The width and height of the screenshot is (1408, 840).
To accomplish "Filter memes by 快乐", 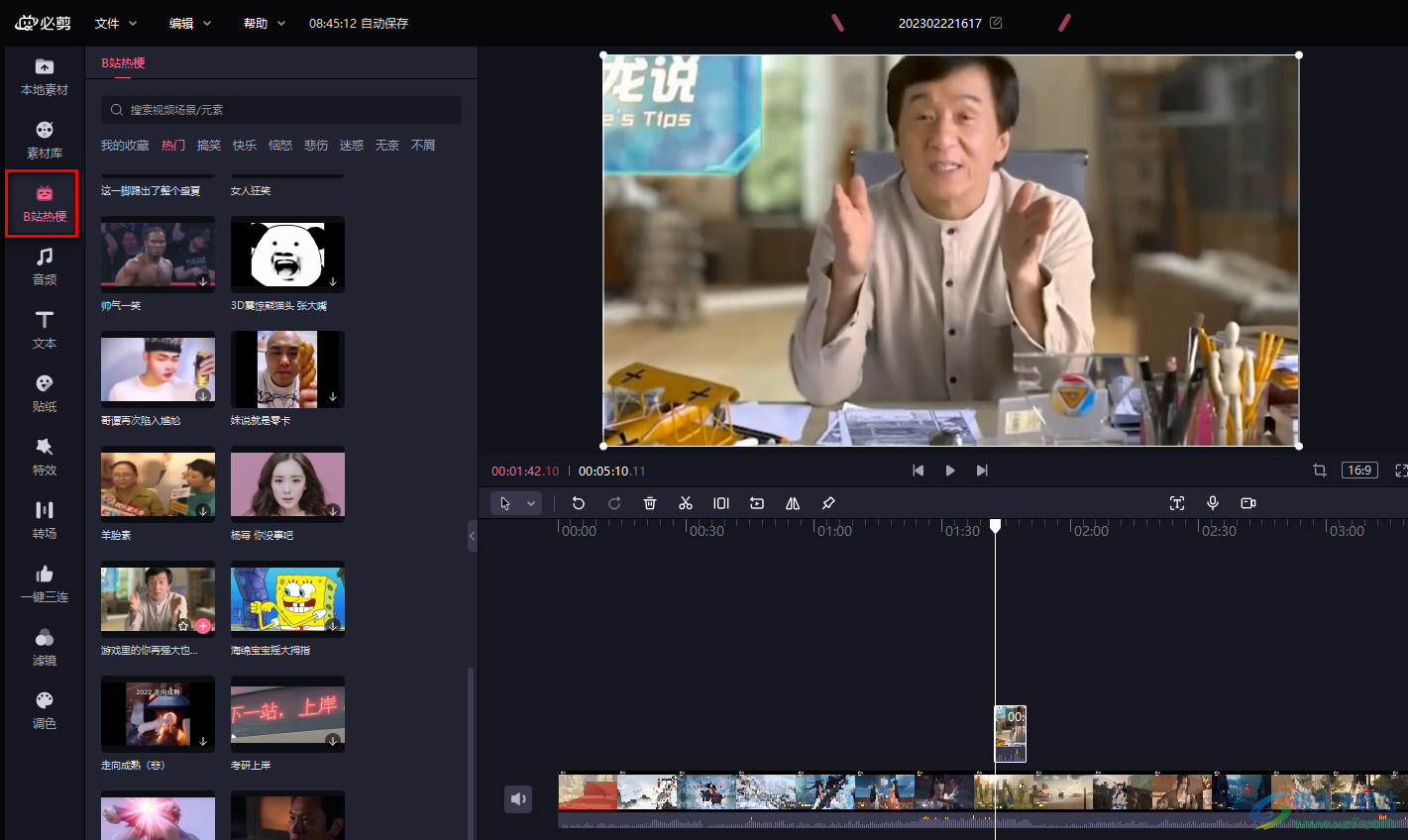I will (x=245, y=146).
